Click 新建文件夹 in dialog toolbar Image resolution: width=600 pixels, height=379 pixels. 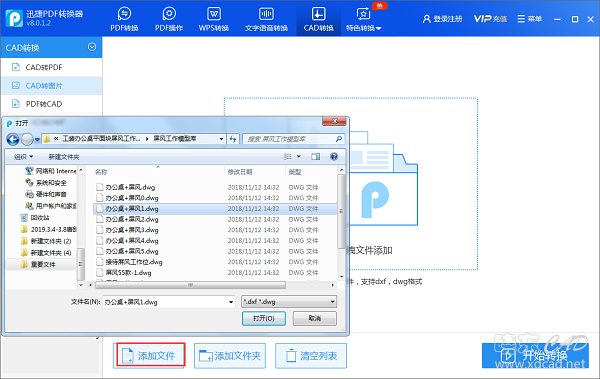[x=64, y=157]
